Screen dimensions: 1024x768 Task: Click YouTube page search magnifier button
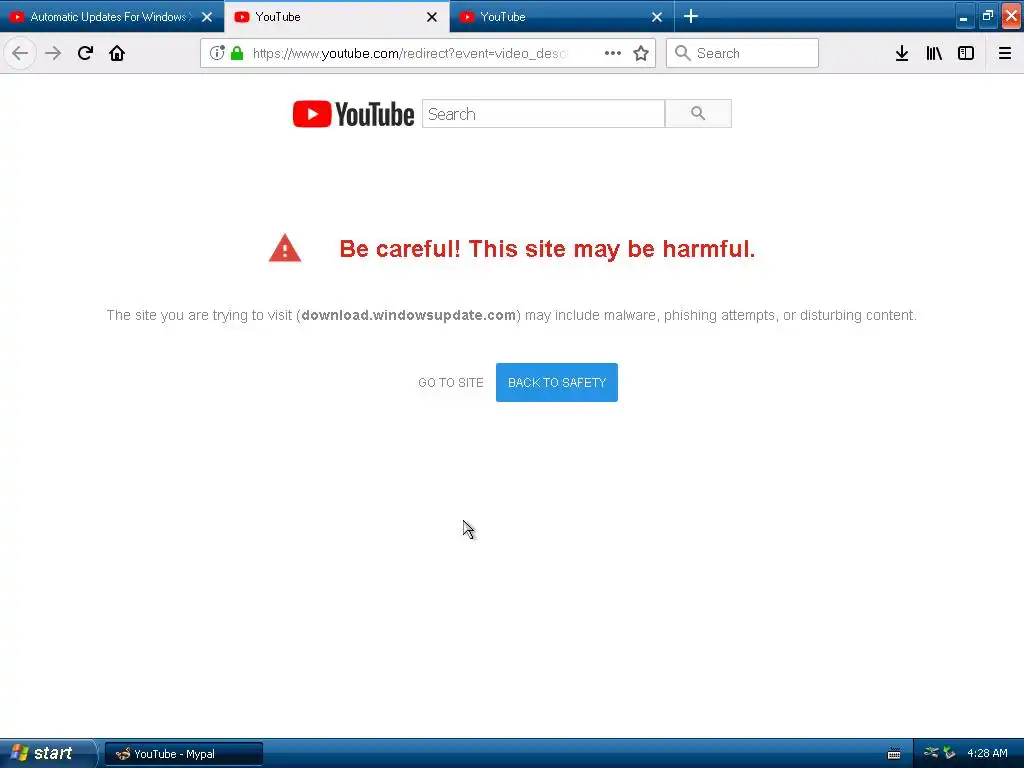pyautogui.click(x=698, y=114)
